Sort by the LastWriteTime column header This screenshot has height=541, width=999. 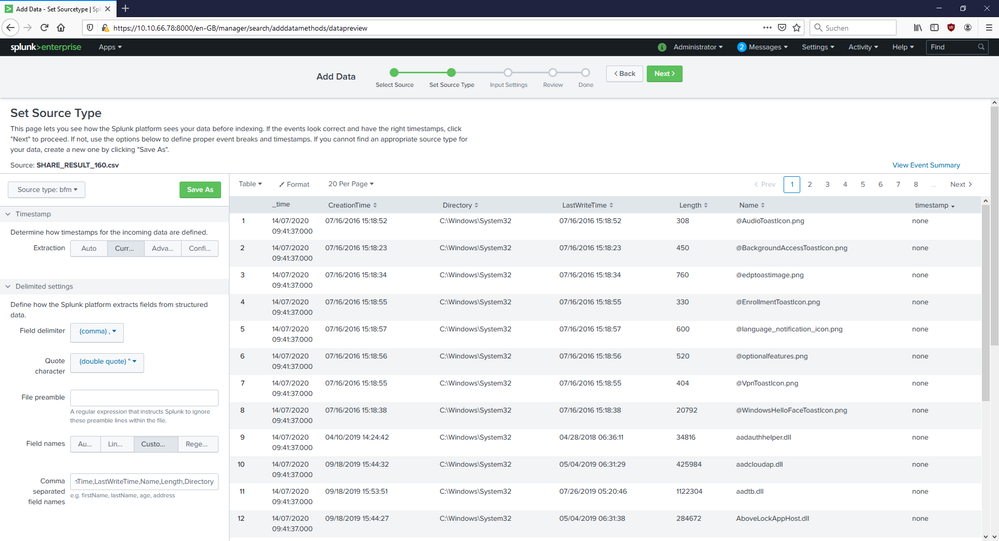click(x=587, y=205)
